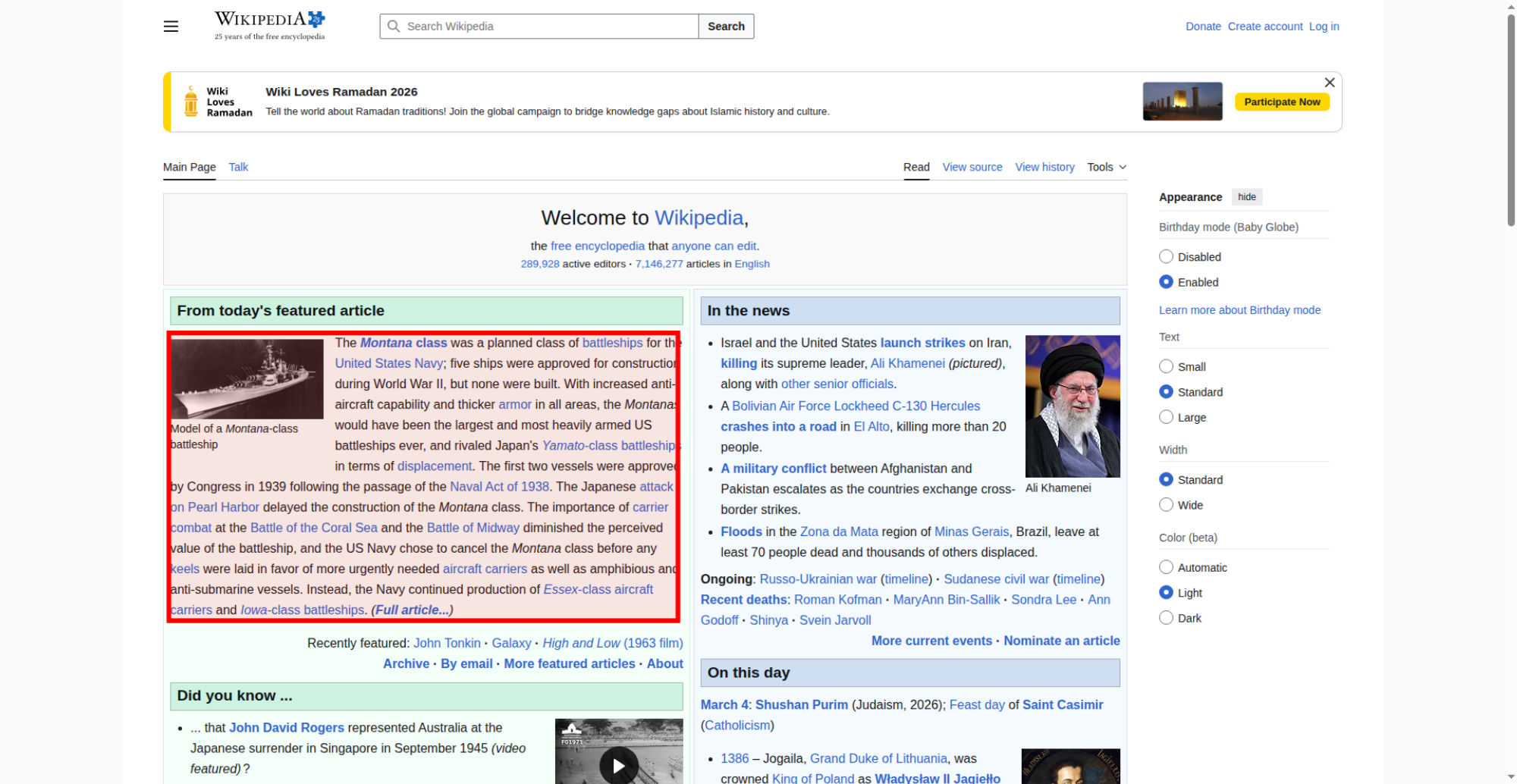Click the Wiki Loves Ramadan lantern icon
This screenshot has width=1517, height=784.
pos(191,102)
